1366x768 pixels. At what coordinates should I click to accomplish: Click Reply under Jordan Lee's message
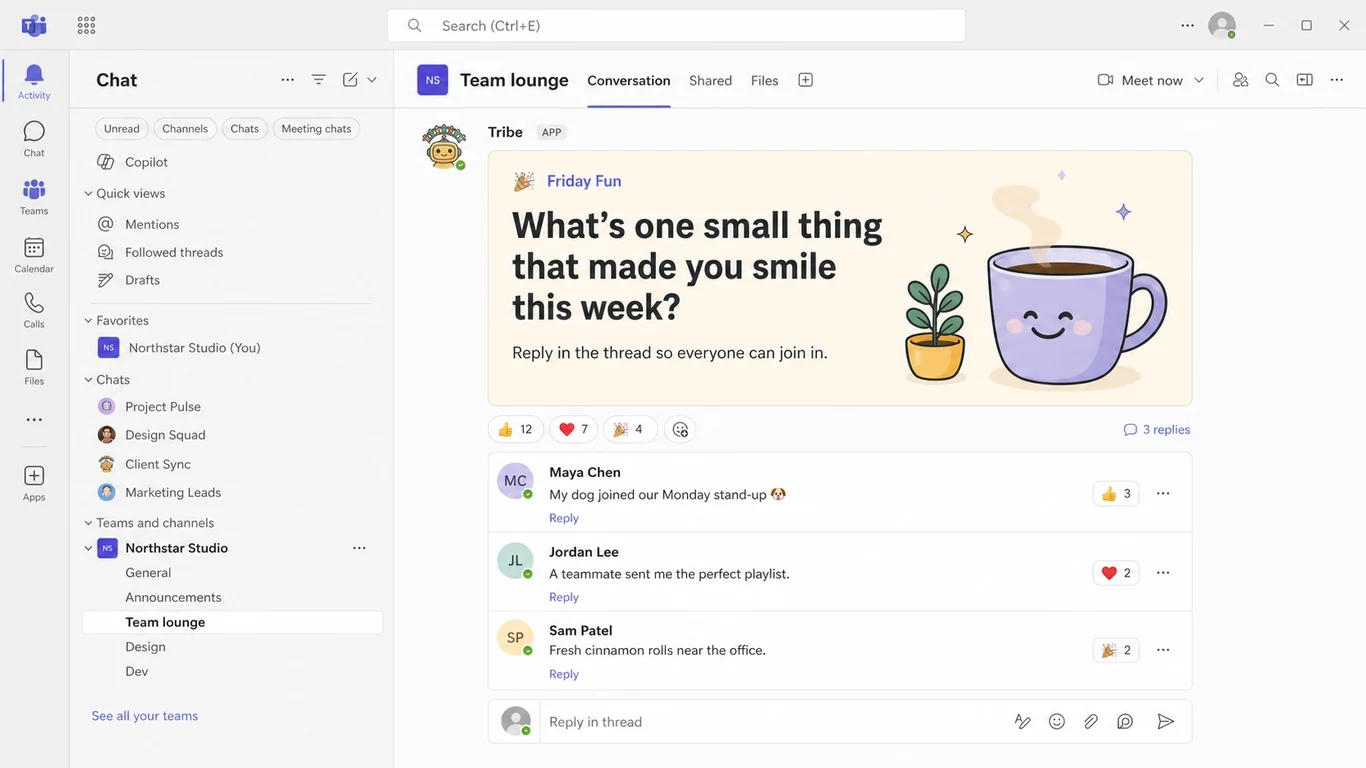coord(564,597)
